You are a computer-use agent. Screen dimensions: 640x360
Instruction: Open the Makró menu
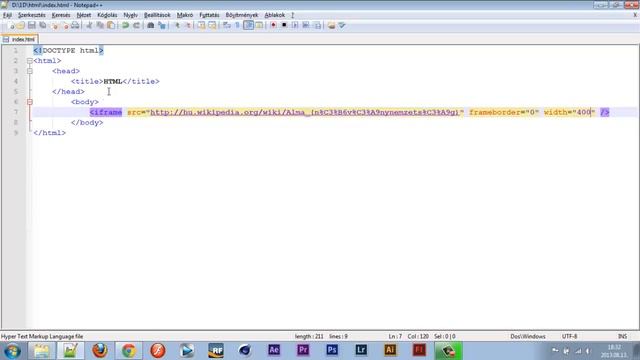point(185,15)
